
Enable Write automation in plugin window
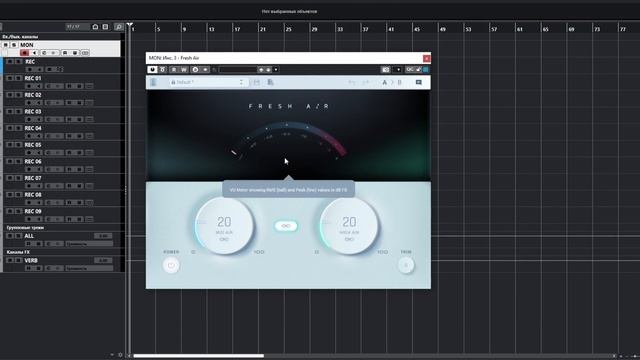(184, 70)
